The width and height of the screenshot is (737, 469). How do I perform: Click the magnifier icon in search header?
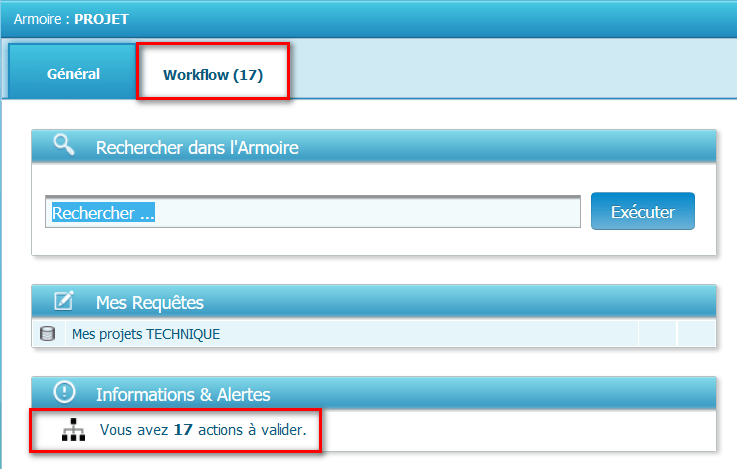click(x=64, y=146)
